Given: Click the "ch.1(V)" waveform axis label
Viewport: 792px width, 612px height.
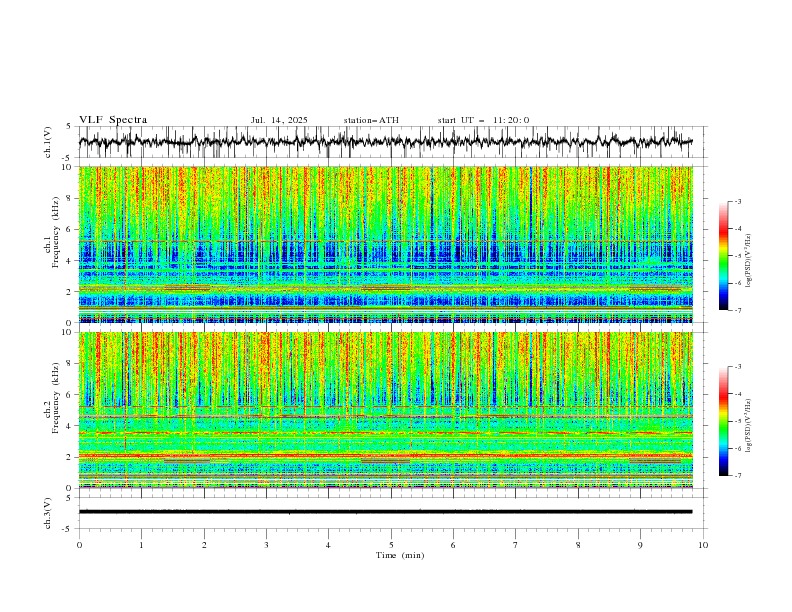Looking at the screenshot, I should pyautogui.click(x=48, y=142).
